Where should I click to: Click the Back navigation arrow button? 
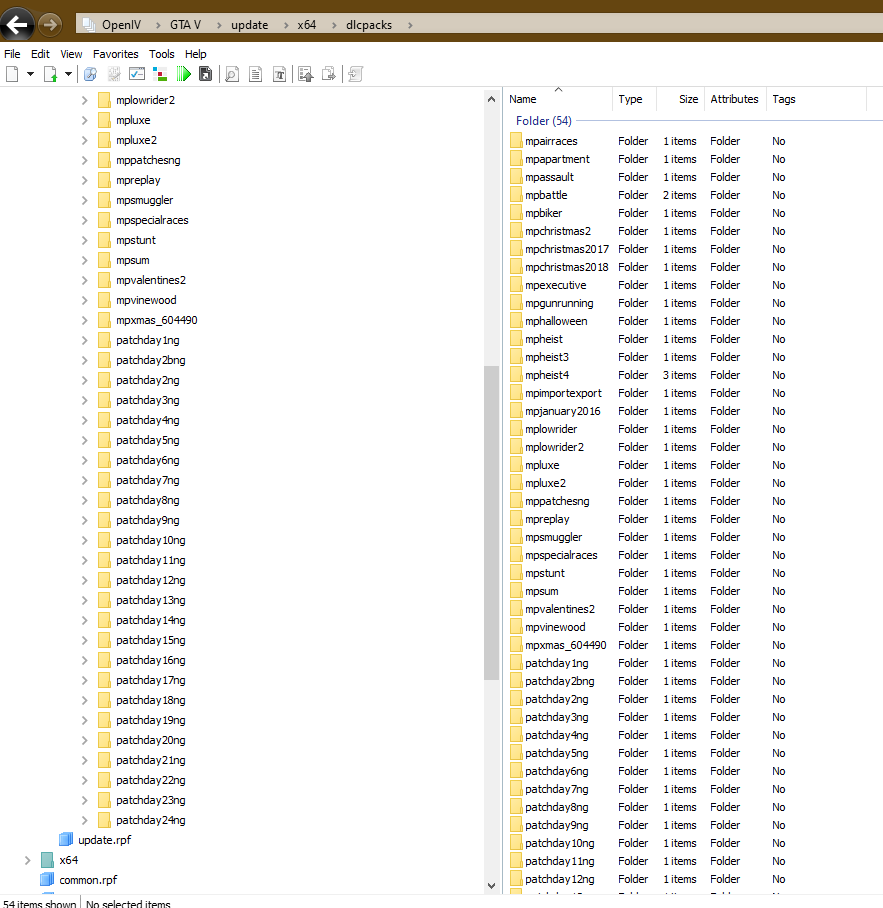click(17, 25)
